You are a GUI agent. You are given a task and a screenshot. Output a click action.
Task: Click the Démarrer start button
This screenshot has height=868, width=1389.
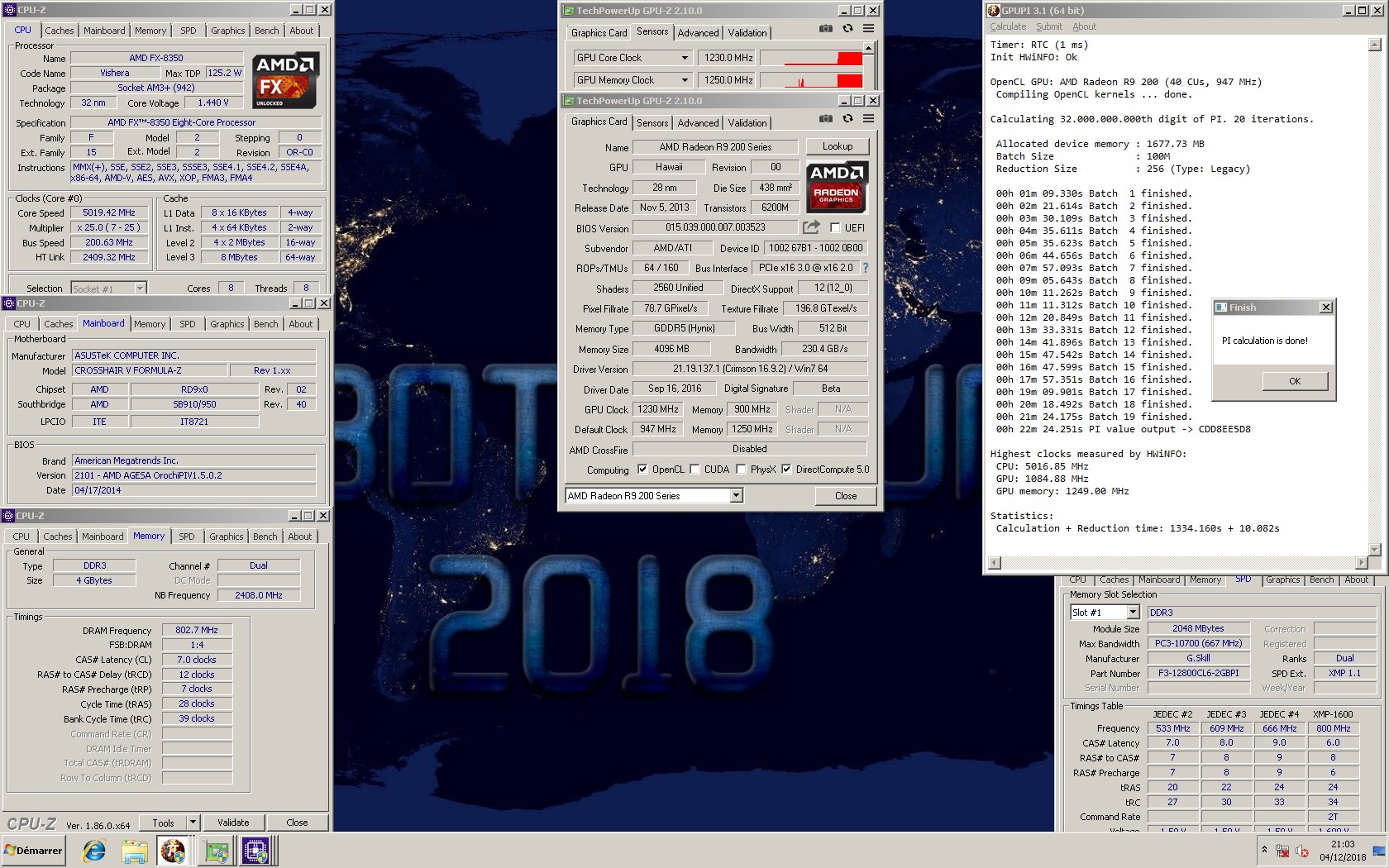tap(33, 851)
